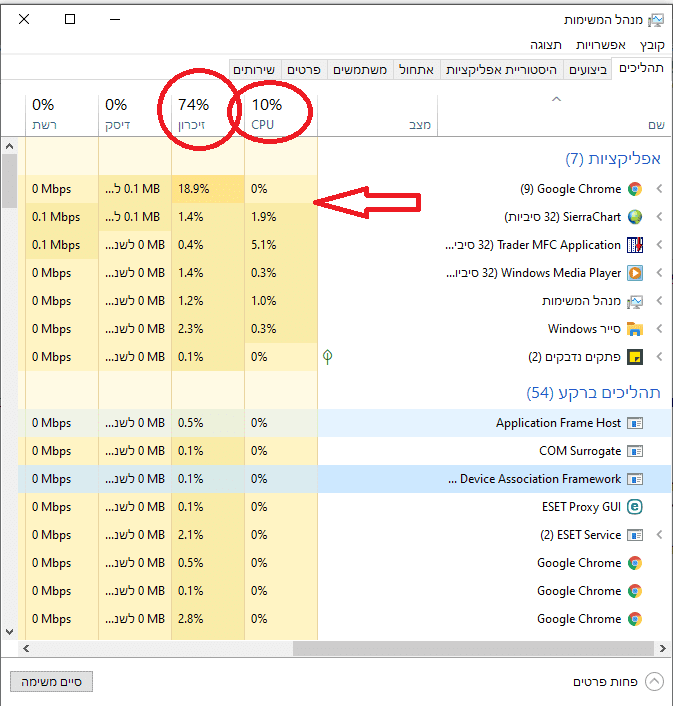673x706 pixels.
Task: Expand the SierraChart process row
Action: point(660,217)
